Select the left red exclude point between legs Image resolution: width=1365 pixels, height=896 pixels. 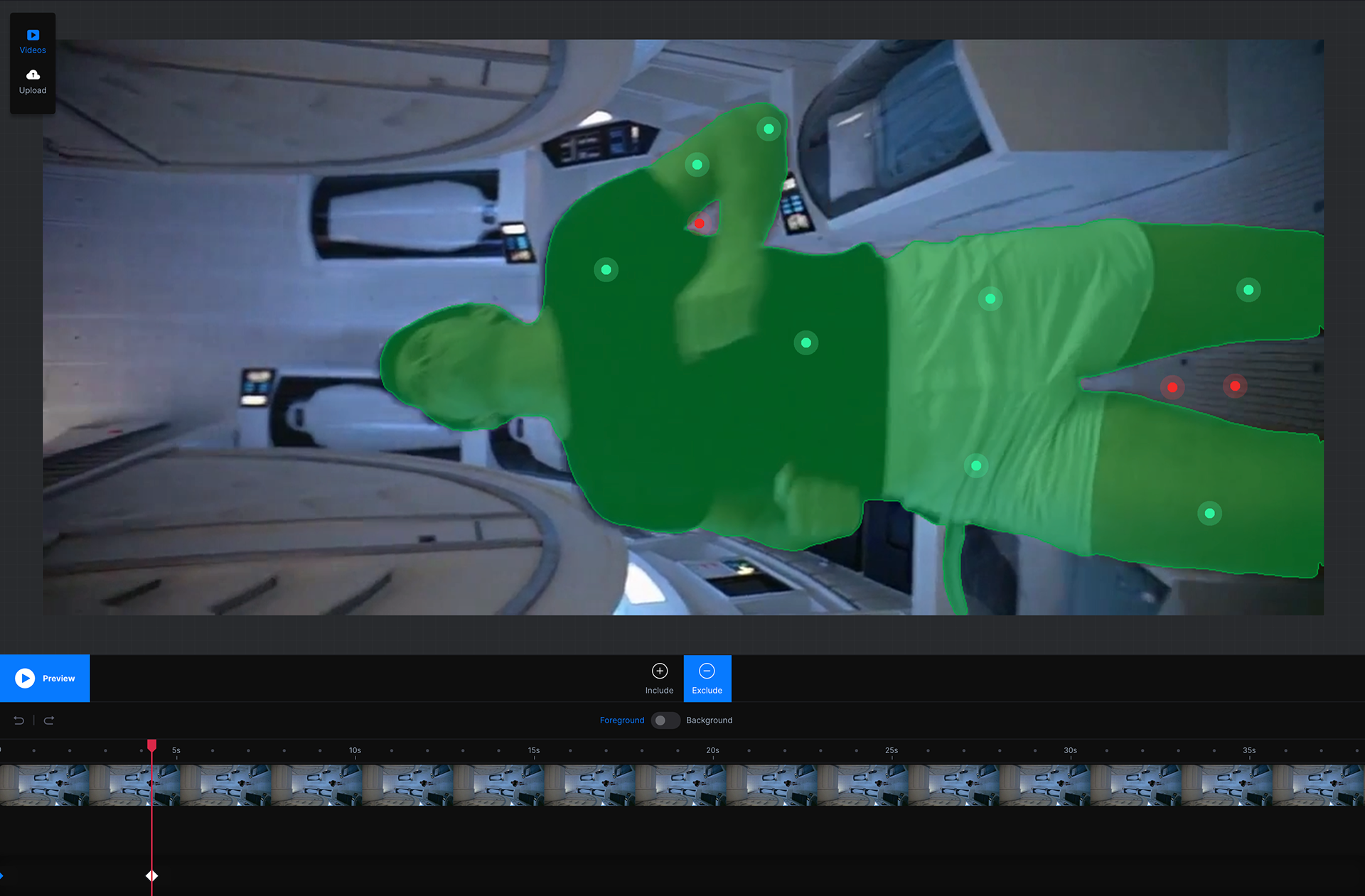tap(1172, 387)
